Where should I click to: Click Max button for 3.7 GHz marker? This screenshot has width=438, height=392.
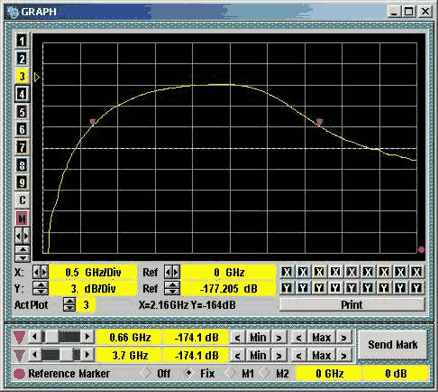321,355
